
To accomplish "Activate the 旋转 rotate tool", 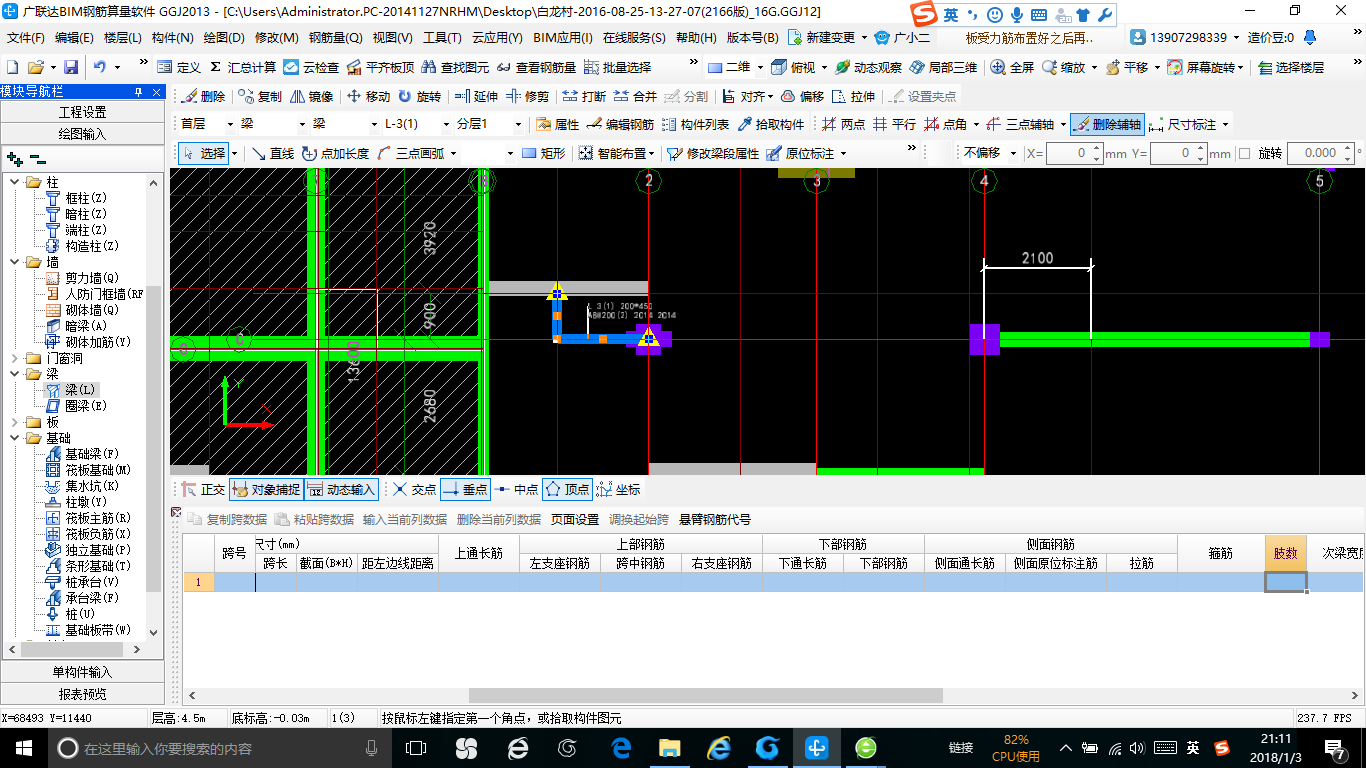I will [x=419, y=96].
